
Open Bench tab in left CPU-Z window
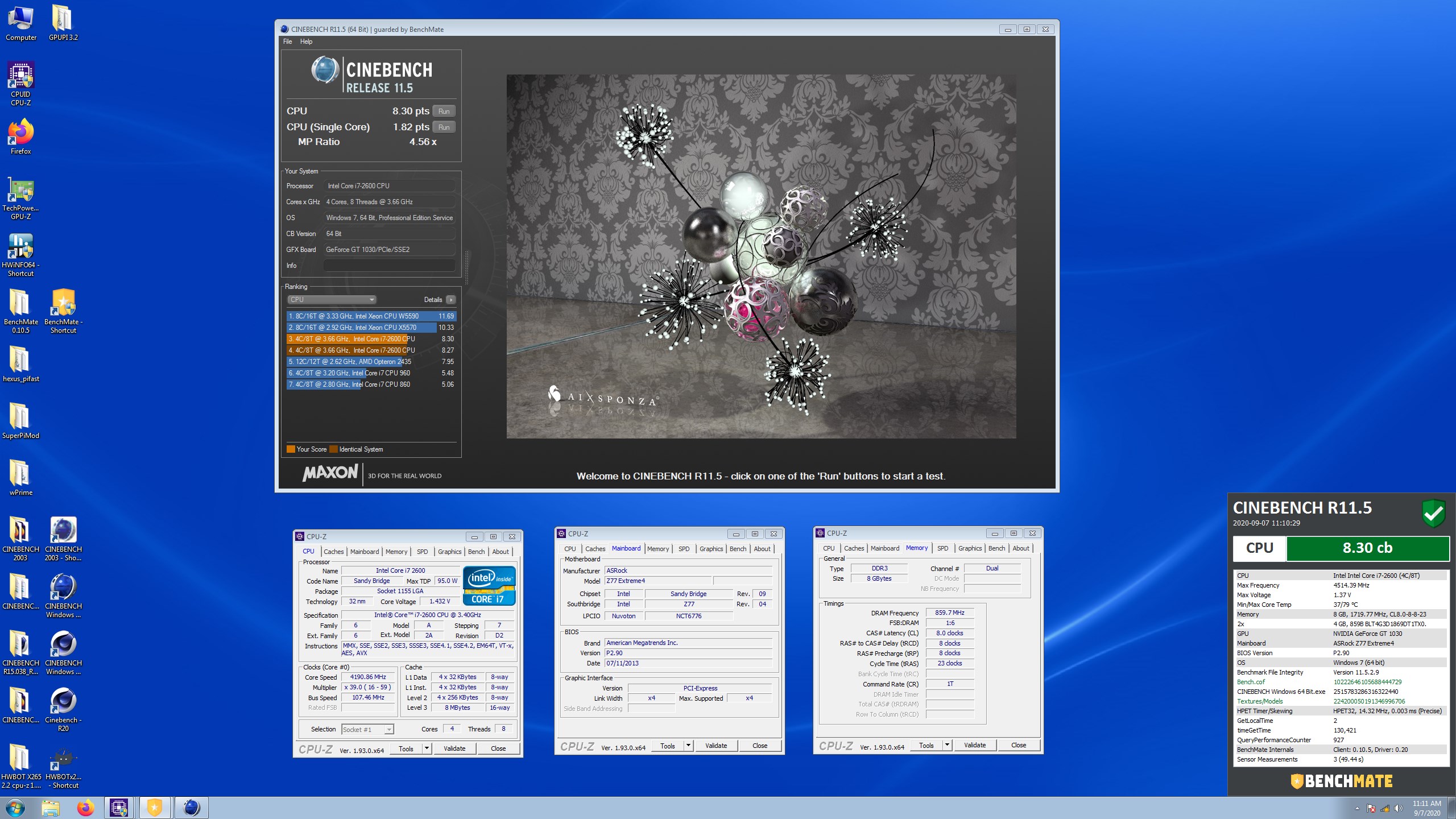[x=476, y=552]
